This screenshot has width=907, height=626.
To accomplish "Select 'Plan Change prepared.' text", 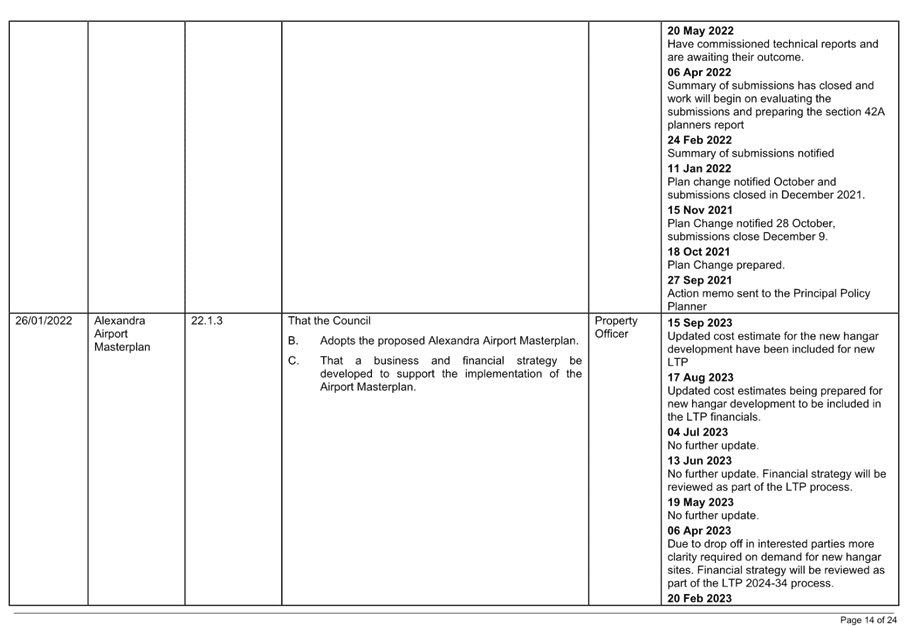I will [726, 266].
